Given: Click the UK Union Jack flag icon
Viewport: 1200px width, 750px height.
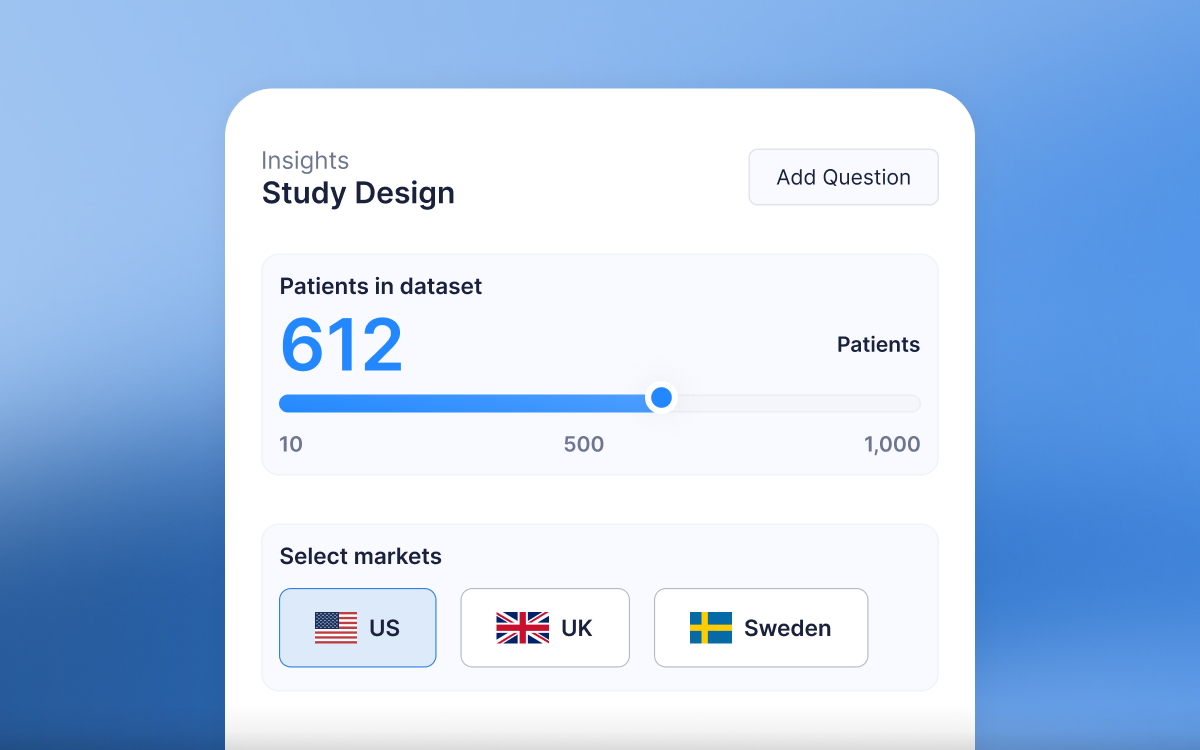Looking at the screenshot, I should (x=522, y=628).
